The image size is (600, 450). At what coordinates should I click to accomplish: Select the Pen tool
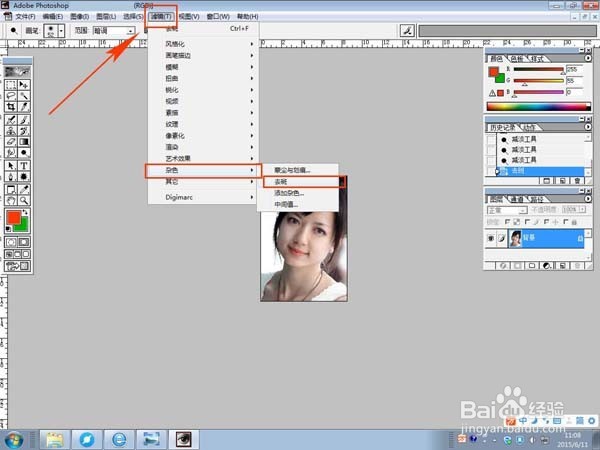(11, 177)
